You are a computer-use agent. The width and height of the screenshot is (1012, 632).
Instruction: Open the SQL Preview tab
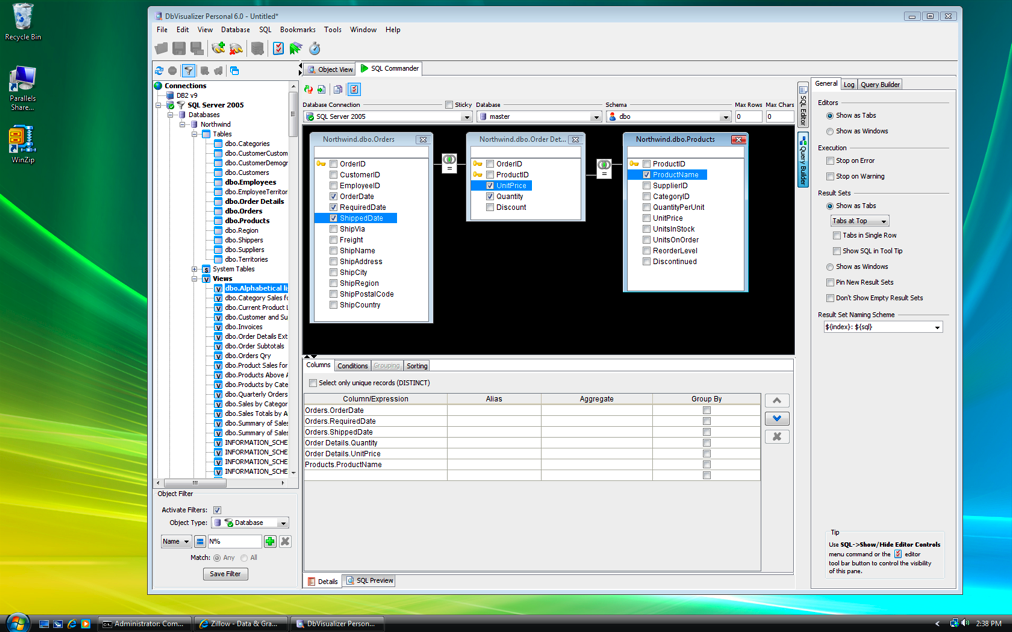click(369, 581)
